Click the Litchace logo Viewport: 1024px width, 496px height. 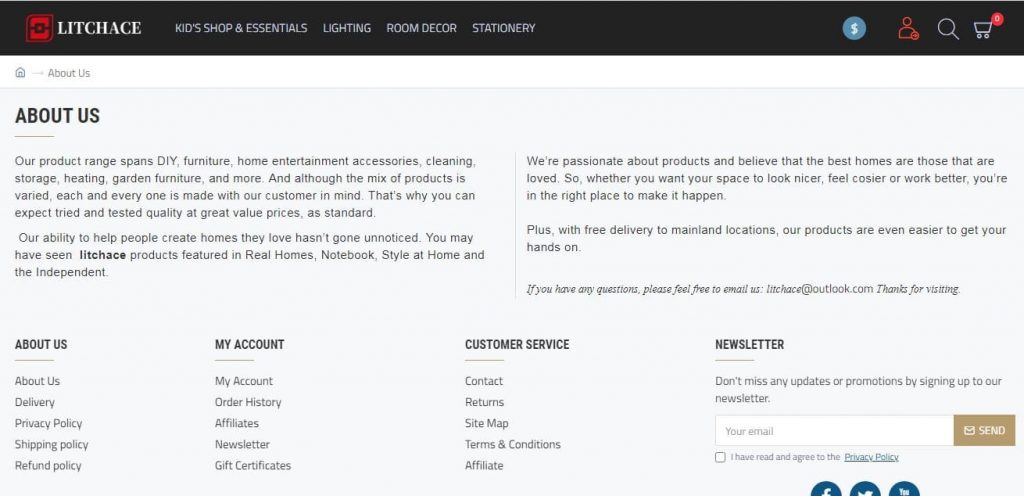(x=84, y=28)
